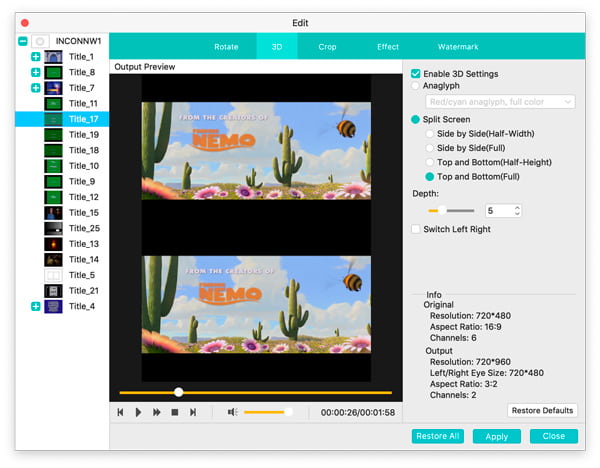This screenshot has height=468, width=600.
Task: Click the Title_21 label text
Action: coord(84,291)
